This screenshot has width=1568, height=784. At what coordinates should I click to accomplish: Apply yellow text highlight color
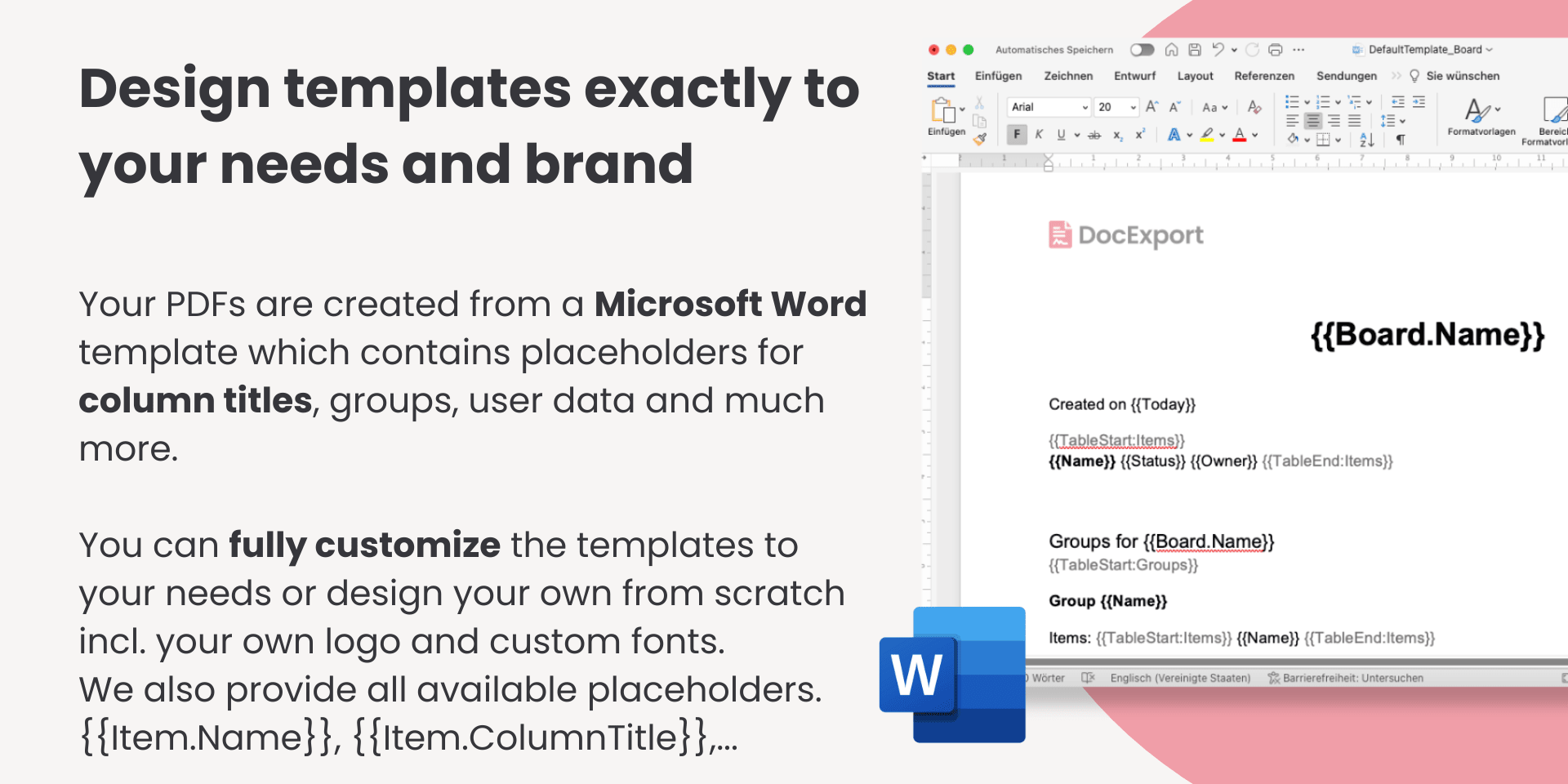coord(1207,135)
